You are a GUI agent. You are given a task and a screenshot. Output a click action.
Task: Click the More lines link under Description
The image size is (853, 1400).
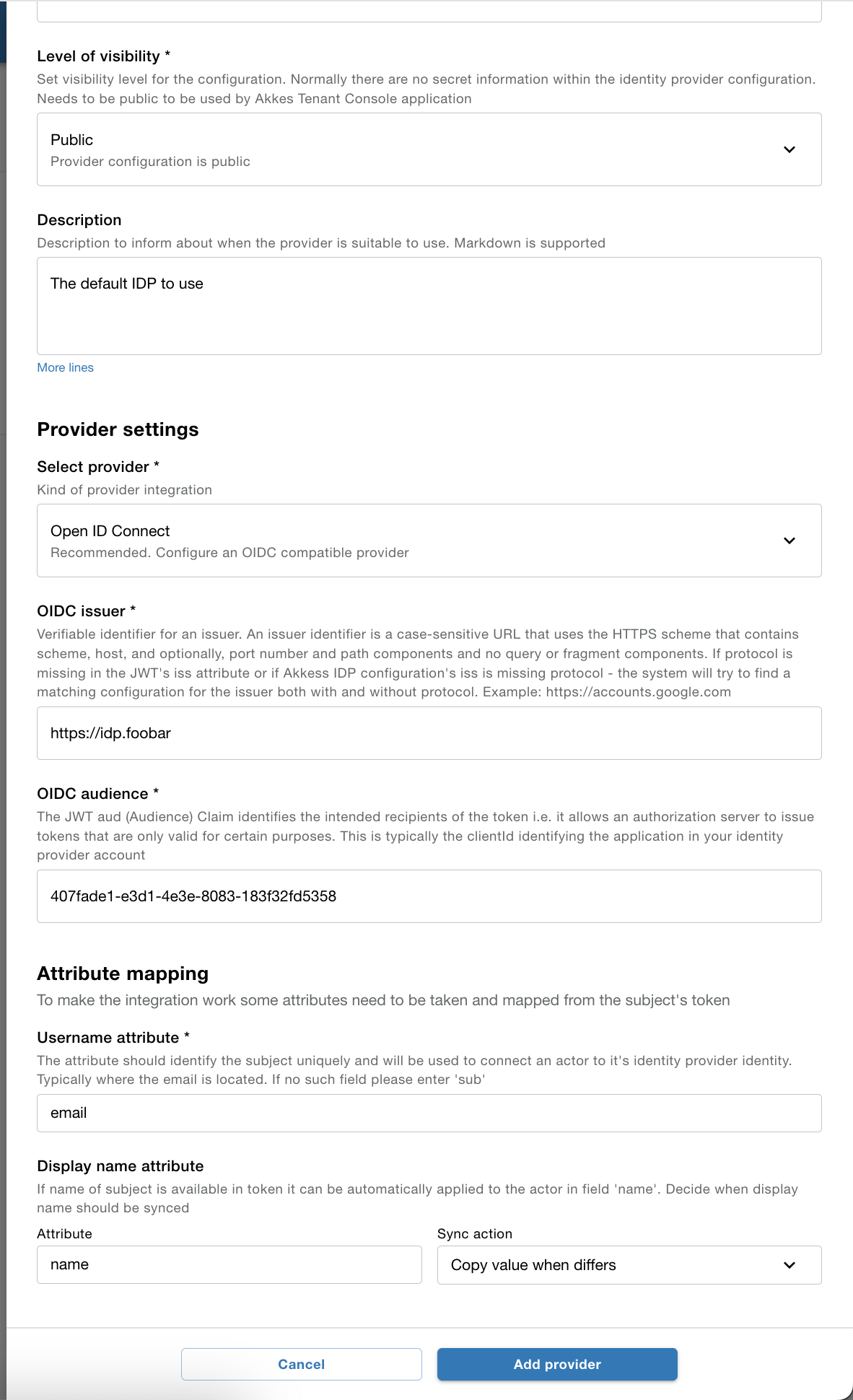(x=65, y=367)
